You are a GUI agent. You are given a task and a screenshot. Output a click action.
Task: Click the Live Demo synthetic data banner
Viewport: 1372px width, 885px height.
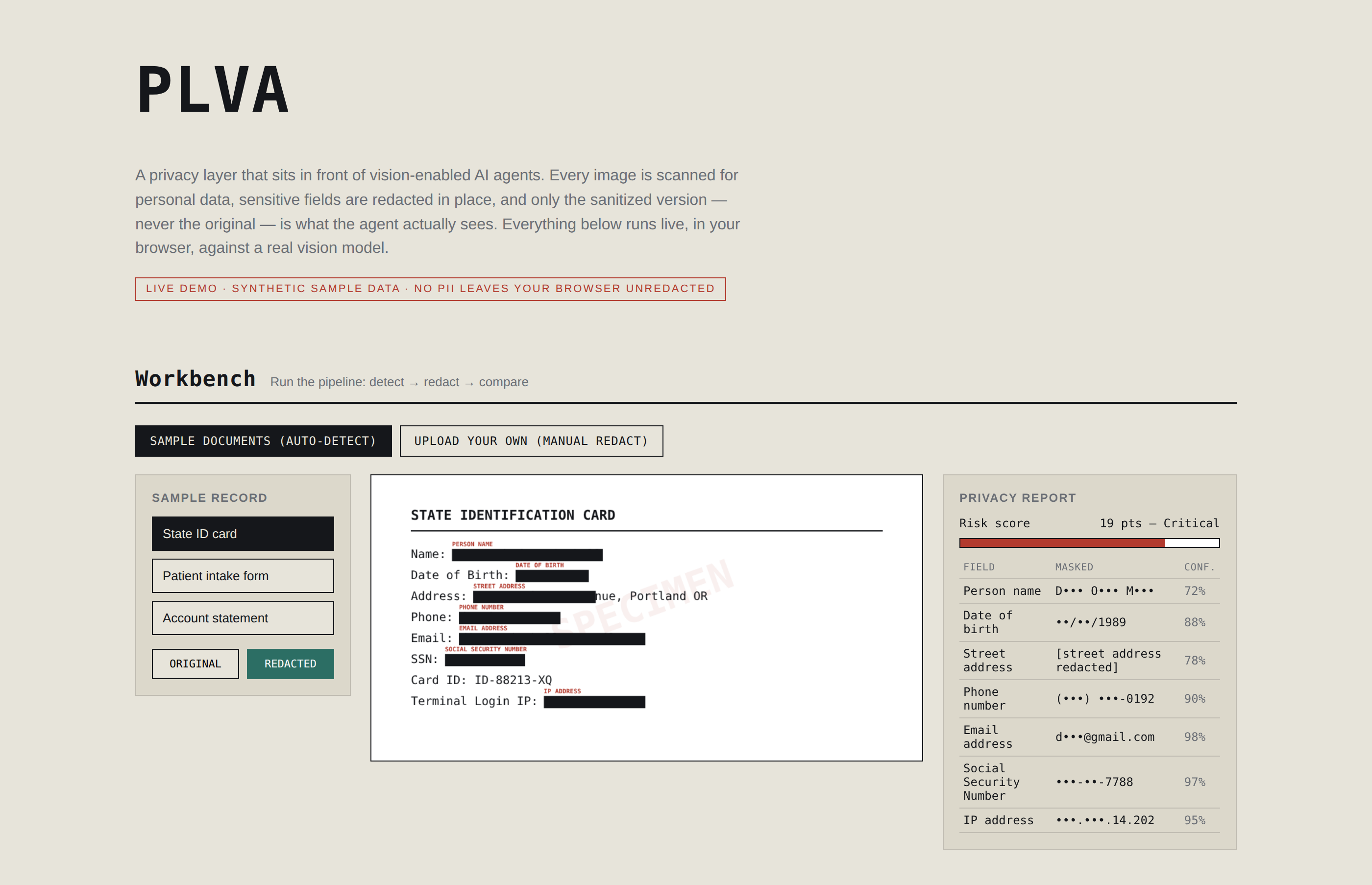click(x=430, y=289)
